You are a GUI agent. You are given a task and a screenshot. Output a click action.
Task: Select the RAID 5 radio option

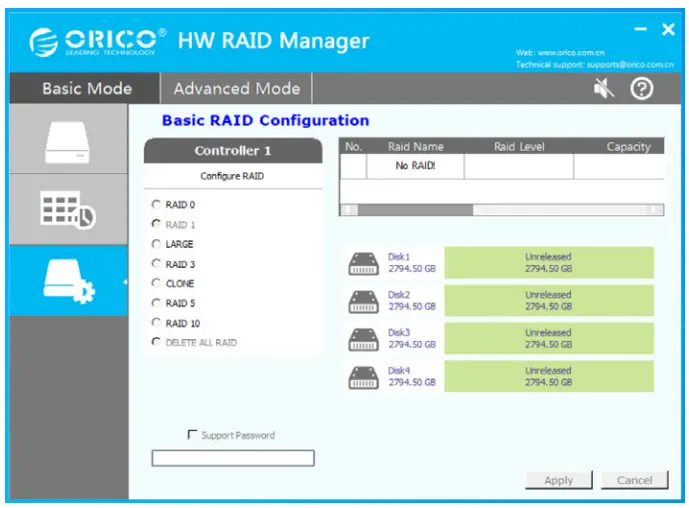point(156,303)
